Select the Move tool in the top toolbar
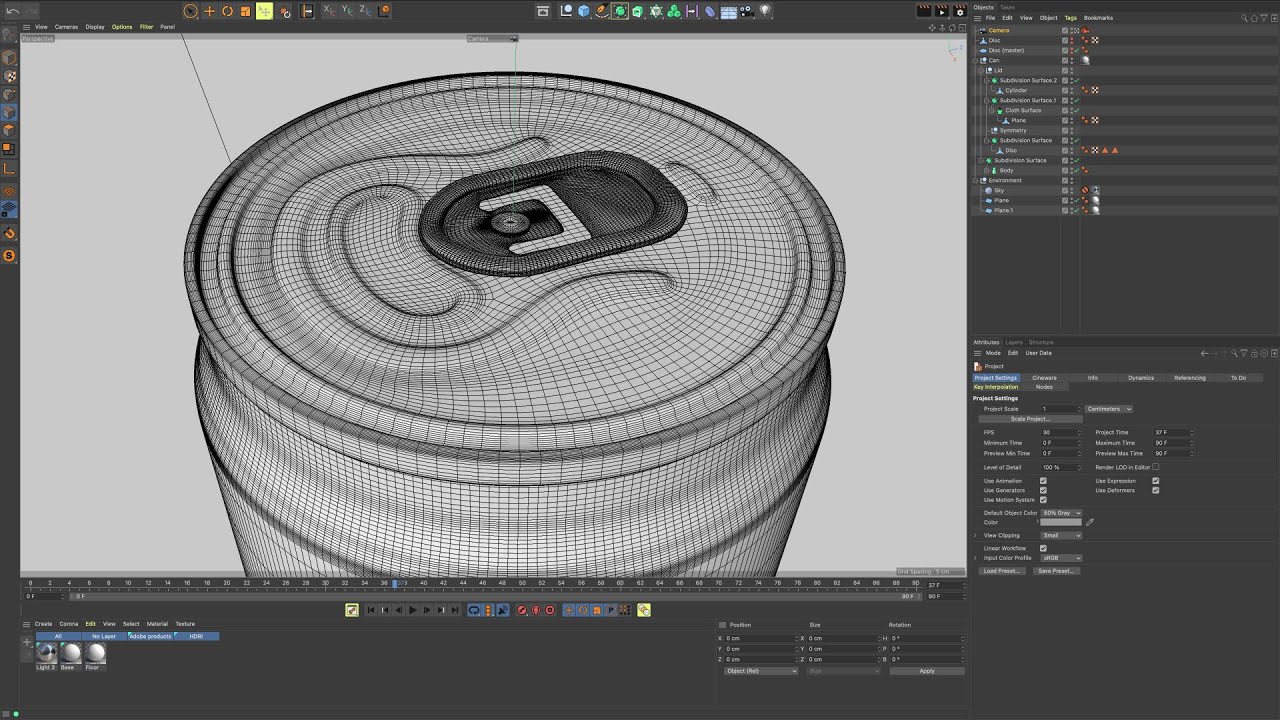 [x=209, y=11]
